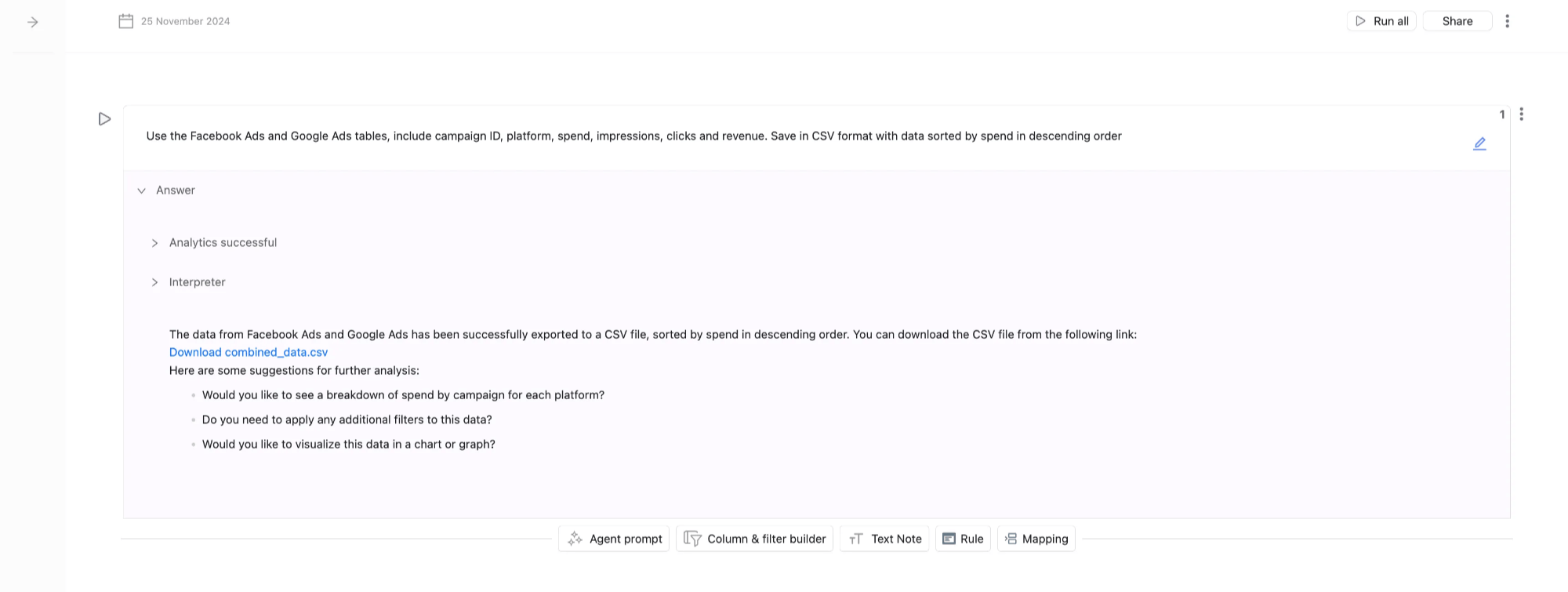Screen dimensions: 1568x592
Task: Click the 25 November 2024 date label
Action: point(186,21)
